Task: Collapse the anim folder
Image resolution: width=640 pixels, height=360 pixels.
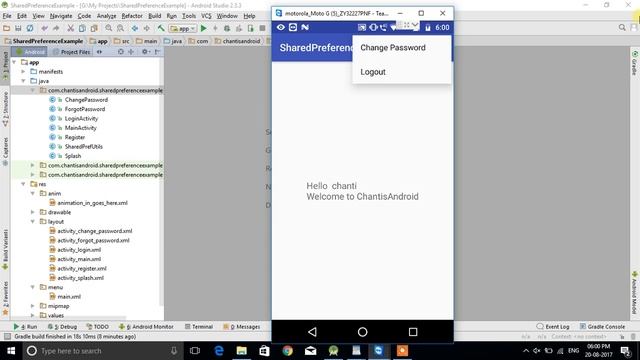Action: [33, 193]
